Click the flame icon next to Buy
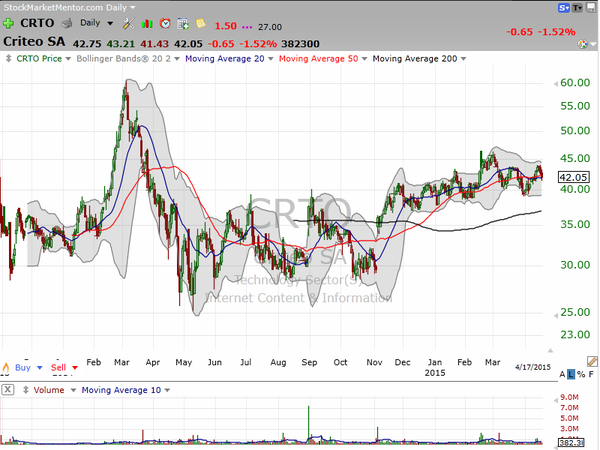 coord(6,368)
